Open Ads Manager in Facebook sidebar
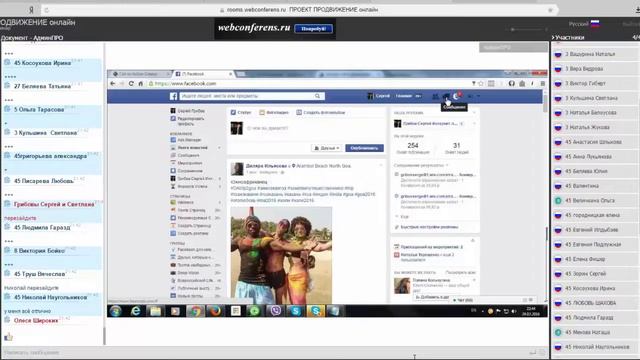Viewport: 640px width, 360px height. 186,140
